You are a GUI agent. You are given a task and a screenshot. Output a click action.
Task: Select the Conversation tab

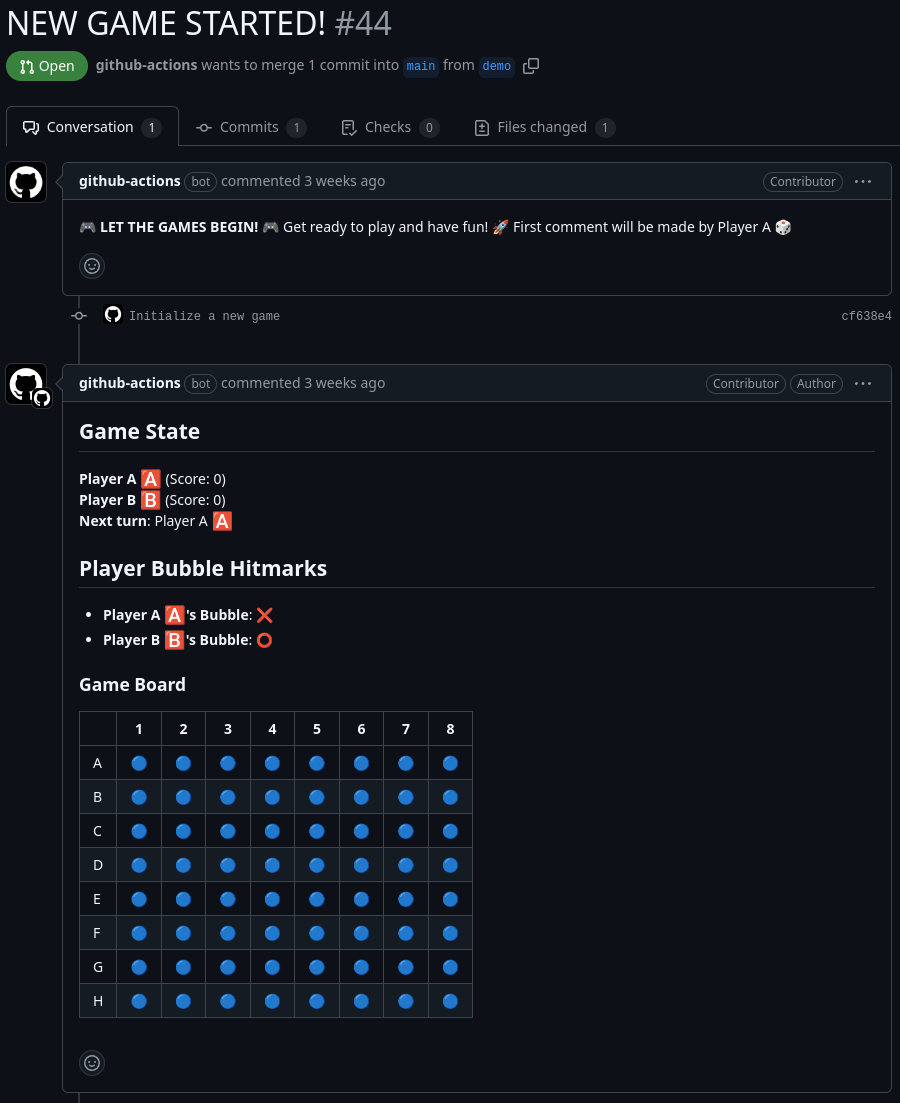tap(92, 127)
